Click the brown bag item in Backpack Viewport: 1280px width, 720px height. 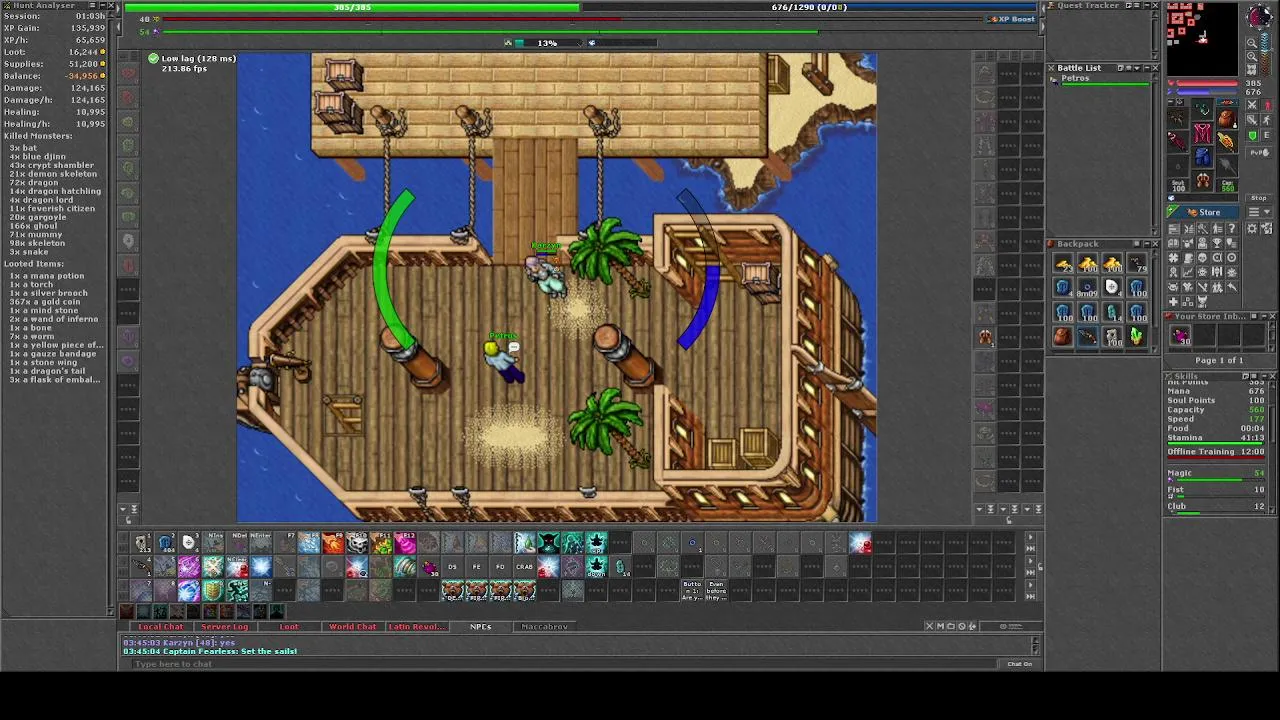pos(1063,336)
